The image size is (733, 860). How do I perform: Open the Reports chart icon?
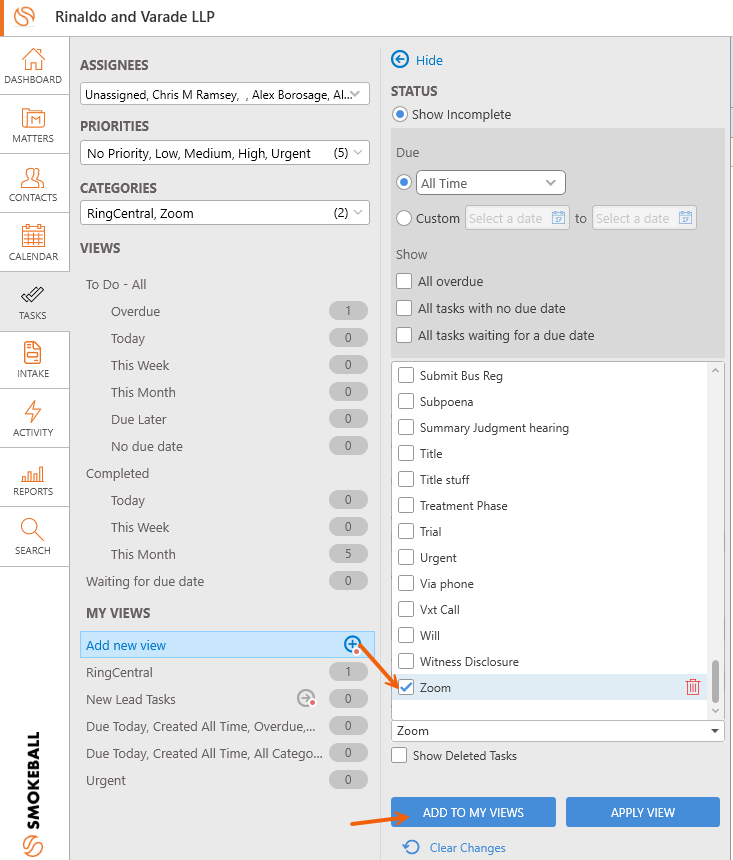point(33,474)
